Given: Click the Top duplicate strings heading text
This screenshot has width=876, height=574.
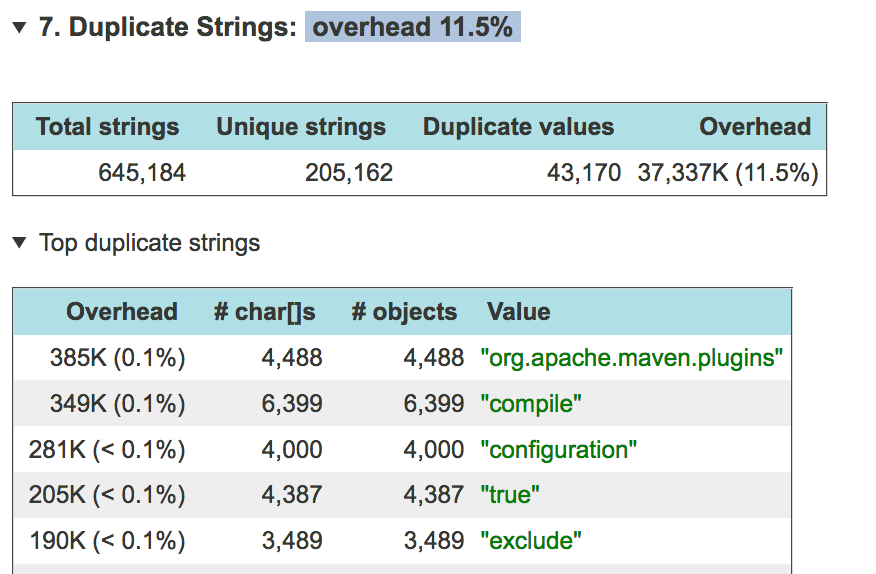Looking at the screenshot, I should 149,243.
